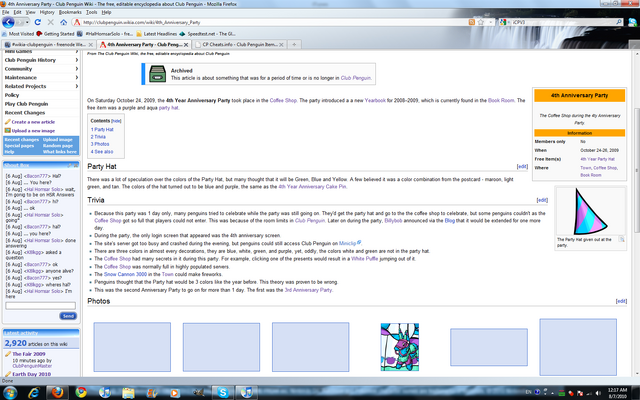The image size is (640, 400).
Task: Open the Most Visited bookmarks folder
Action: pyautogui.click(x=18, y=34)
